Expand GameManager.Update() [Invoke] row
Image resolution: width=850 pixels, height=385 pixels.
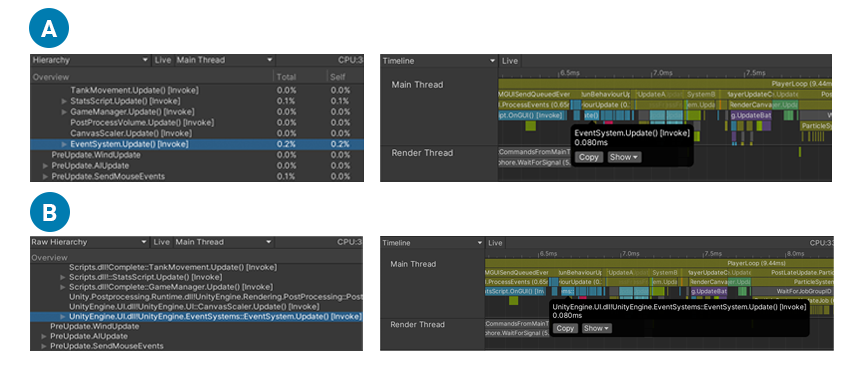[x=65, y=112]
